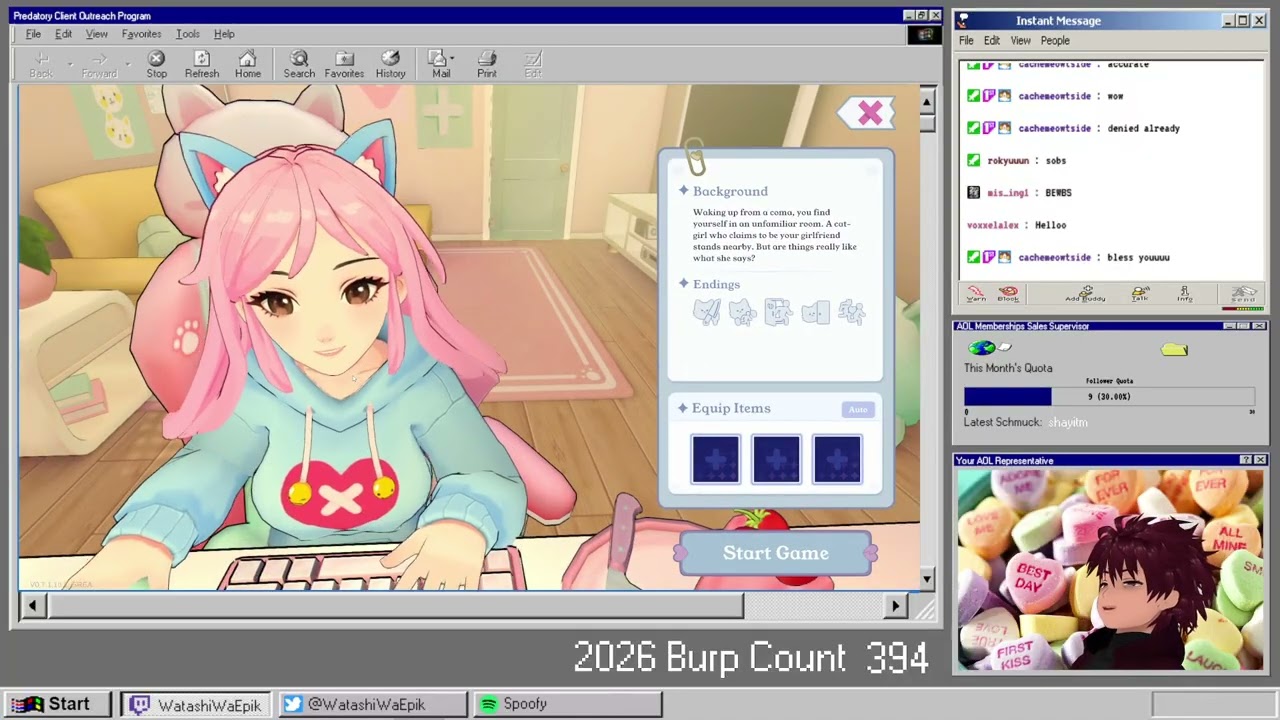Click the Auto equip button
1280x720 pixels.
858,409
